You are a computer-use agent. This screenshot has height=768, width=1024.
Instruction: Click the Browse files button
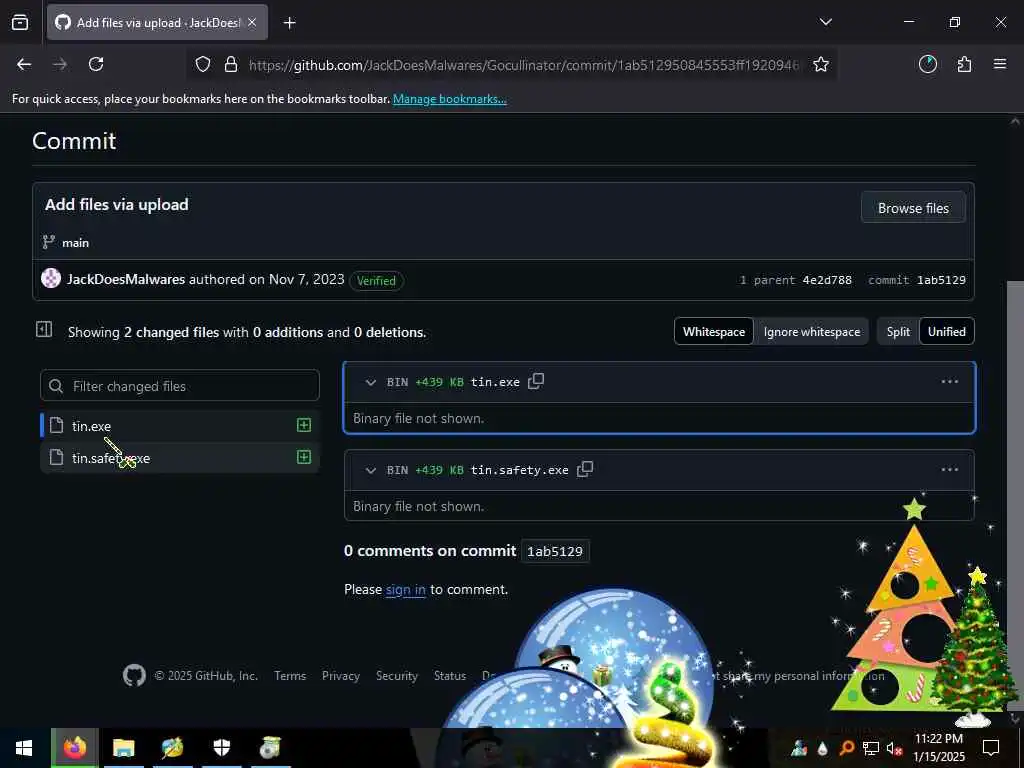[x=913, y=208]
